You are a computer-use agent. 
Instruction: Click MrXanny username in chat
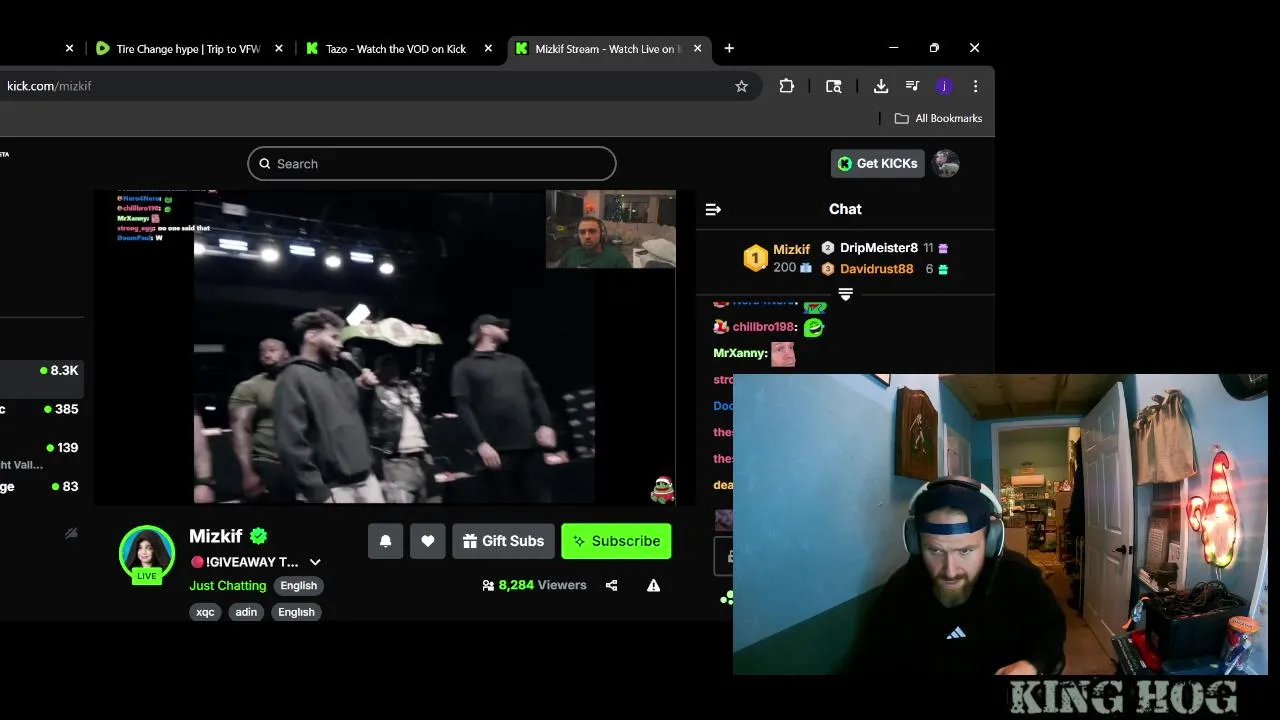point(739,353)
